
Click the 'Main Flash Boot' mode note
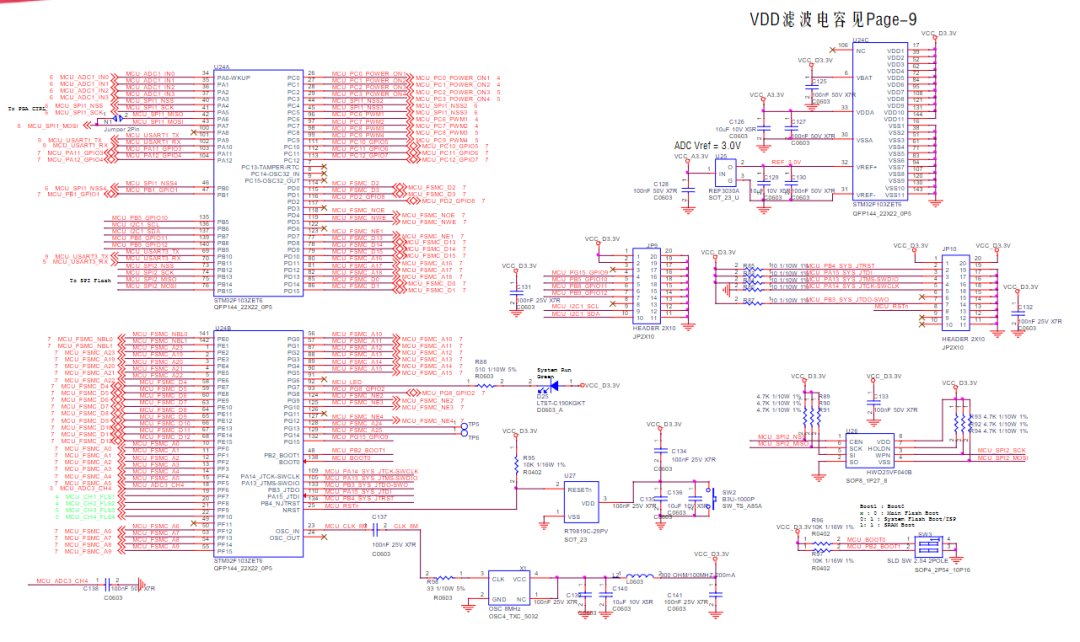tap(912, 513)
